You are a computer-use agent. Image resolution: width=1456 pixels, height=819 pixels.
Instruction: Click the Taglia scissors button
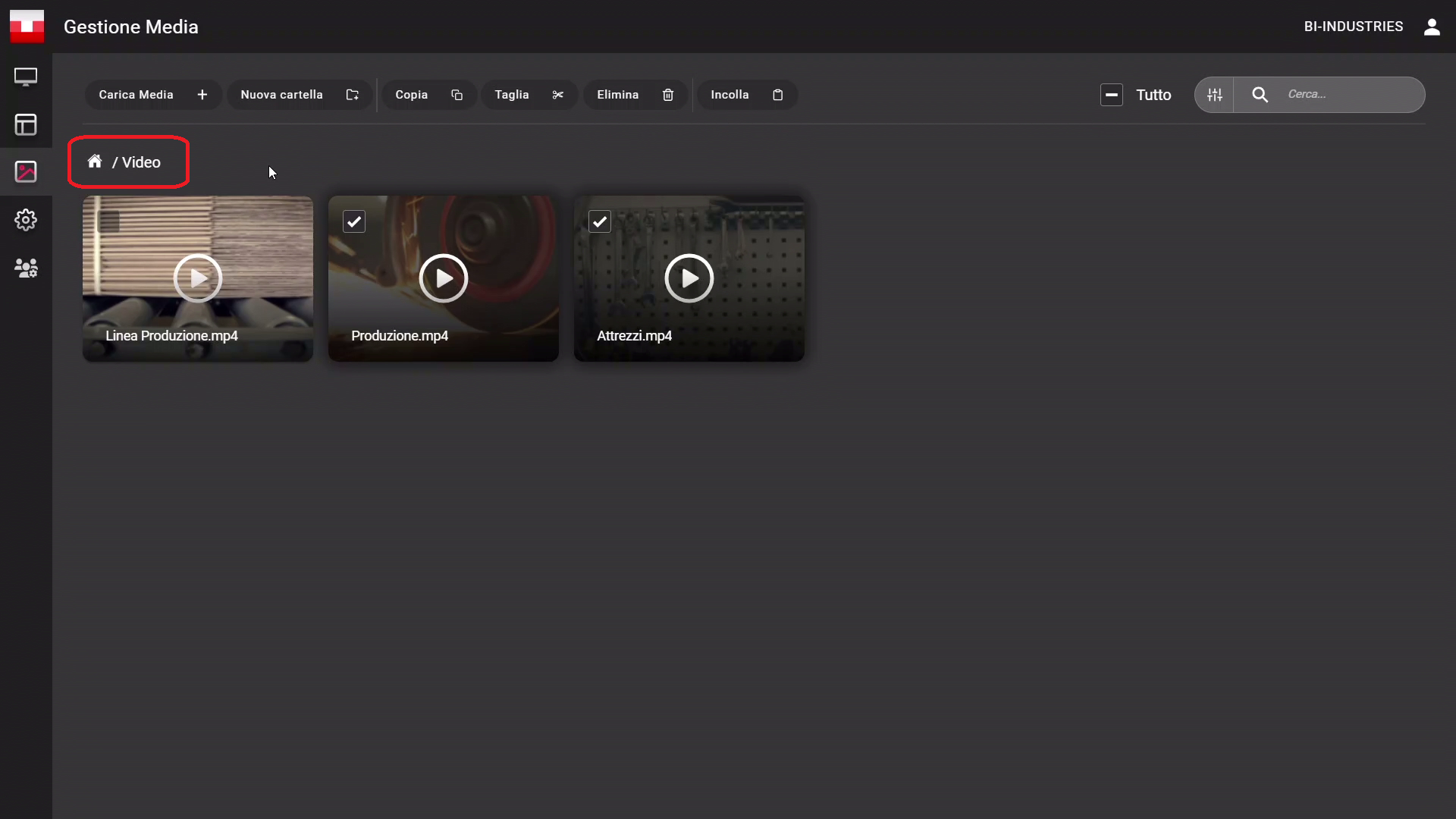[x=529, y=95]
